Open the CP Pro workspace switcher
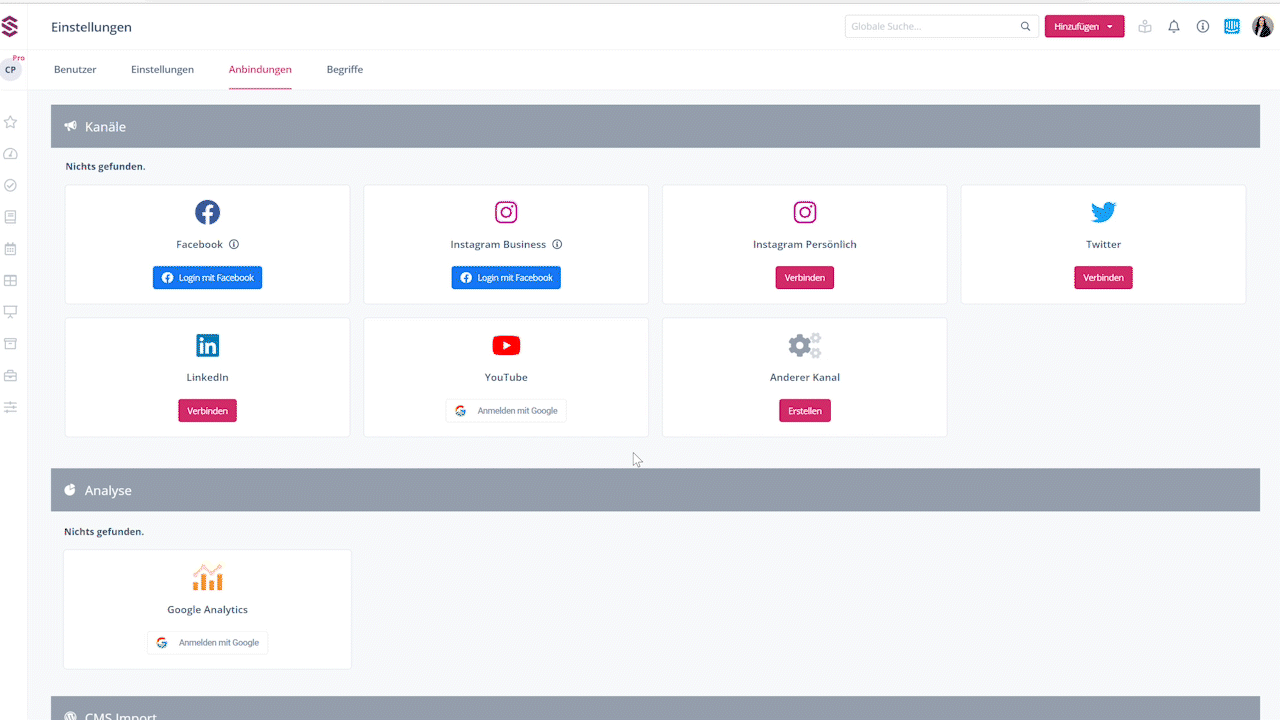1280x720 pixels. [x=11, y=69]
